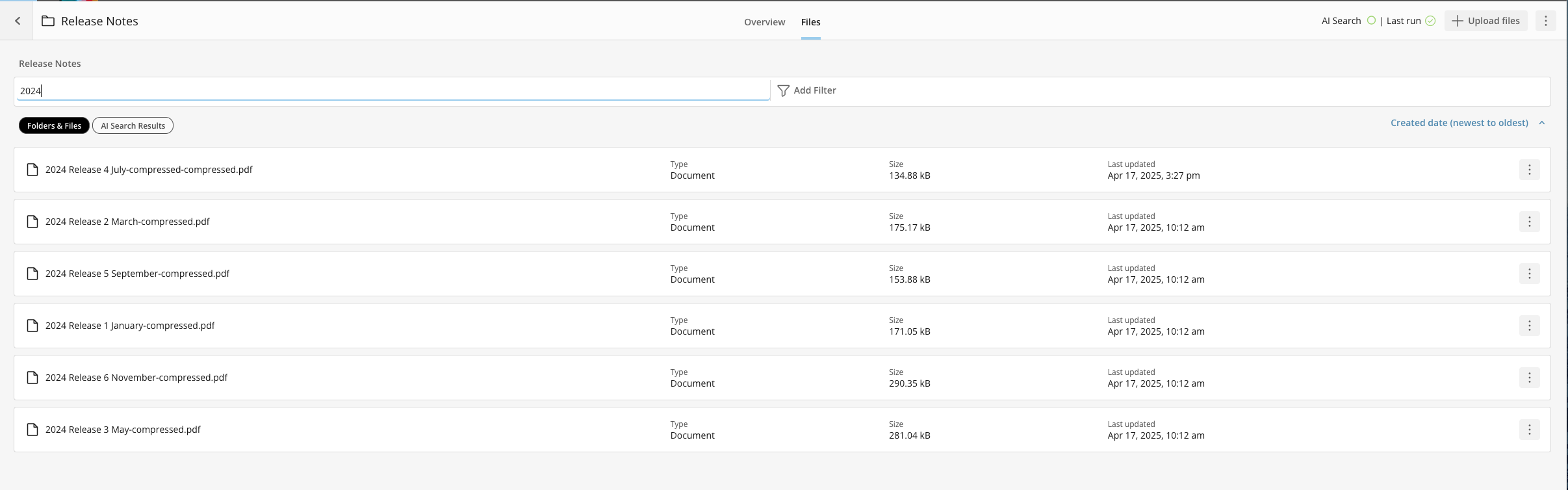Open options menu for 2024 Release 6 November file
Viewport: 1568px width, 490px height.
pyautogui.click(x=1530, y=378)
